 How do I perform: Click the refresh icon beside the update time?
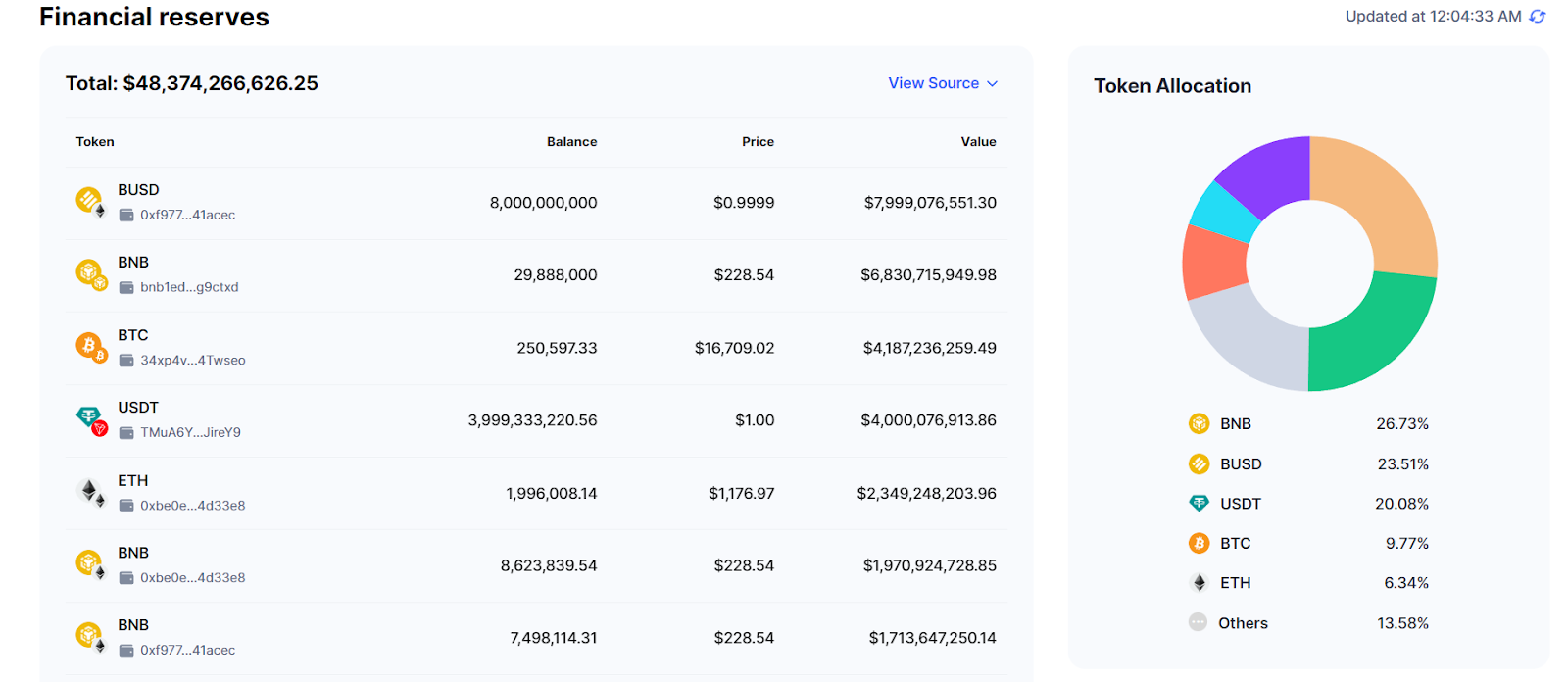(1538, 17)
